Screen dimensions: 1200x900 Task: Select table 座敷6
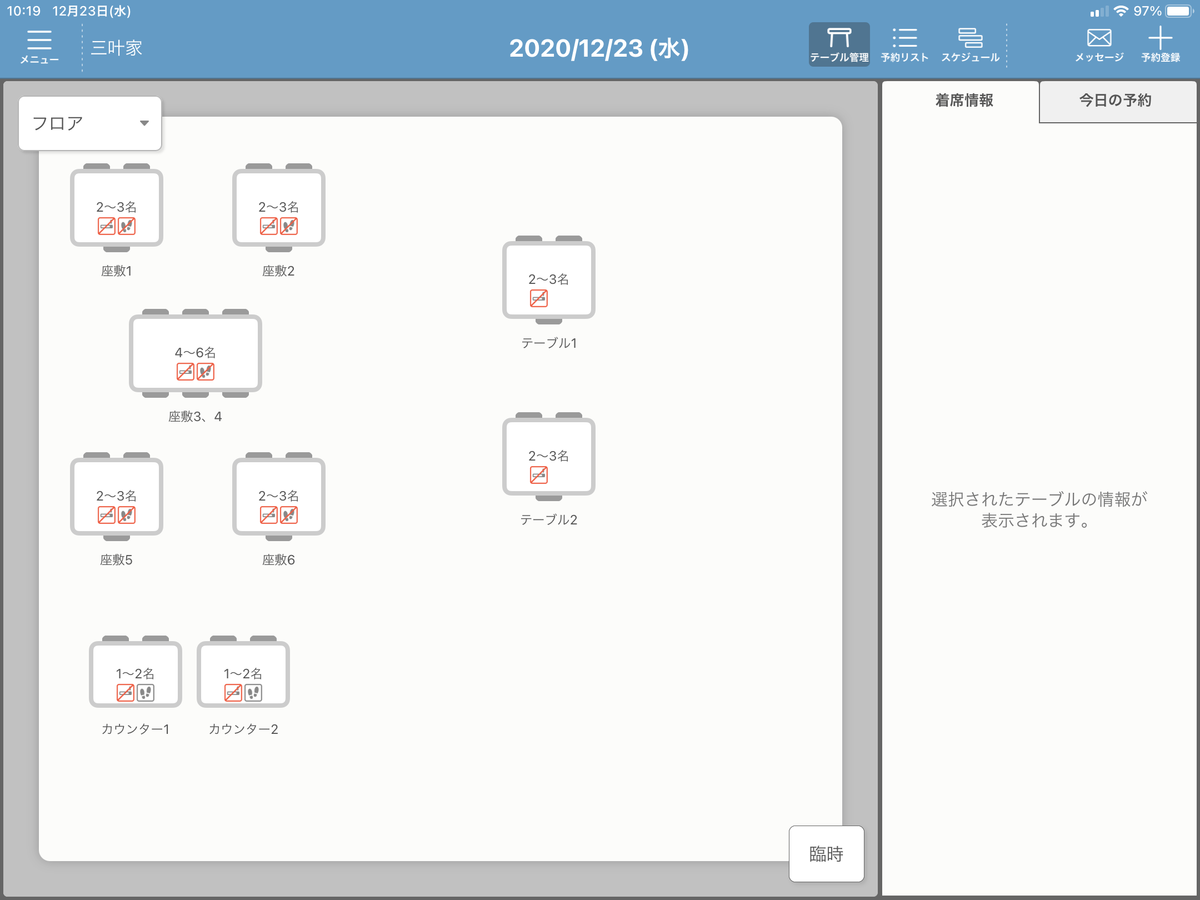[279, 497]
